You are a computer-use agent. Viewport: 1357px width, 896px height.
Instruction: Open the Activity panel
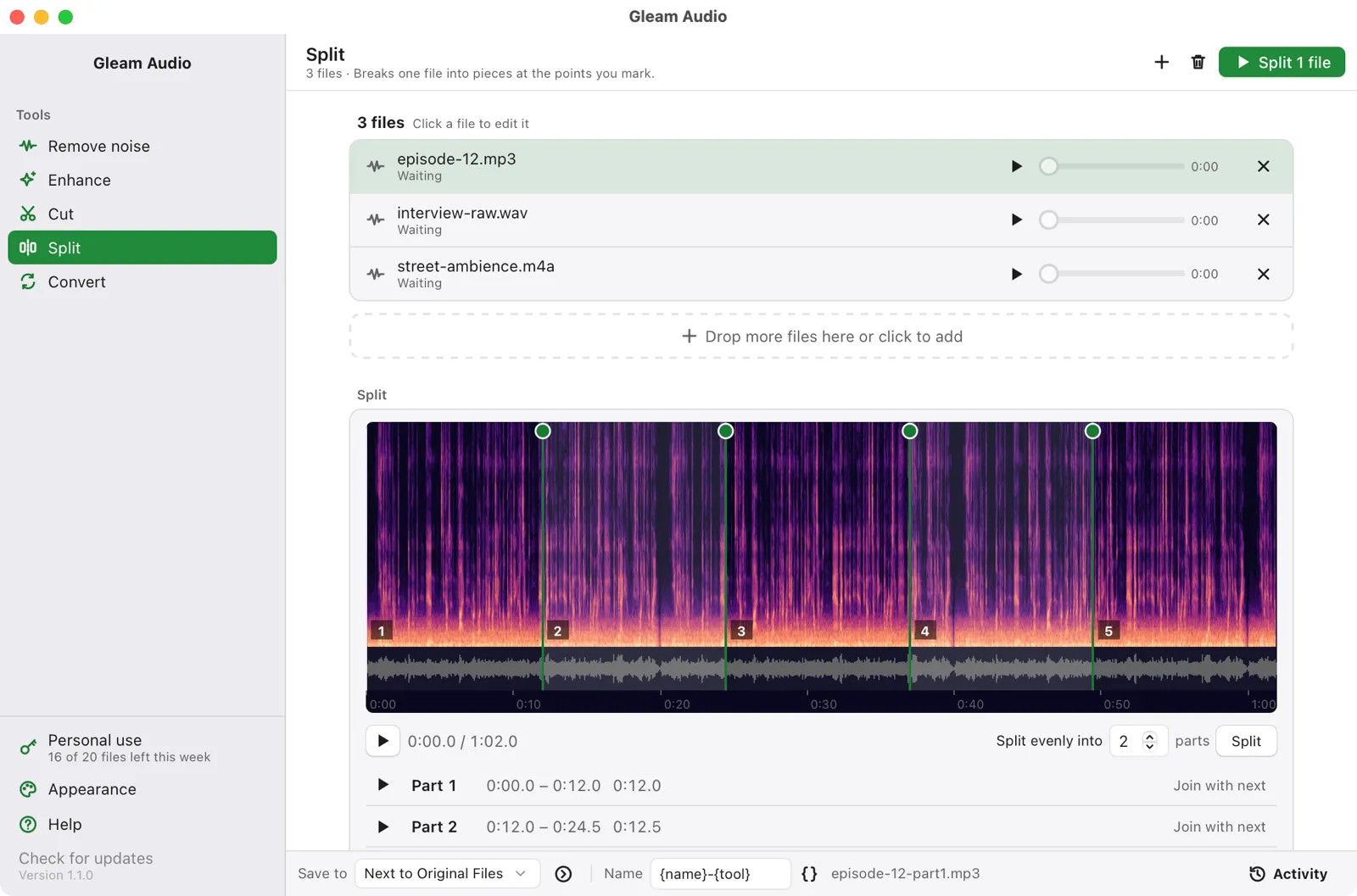(x=1288, y=874)
